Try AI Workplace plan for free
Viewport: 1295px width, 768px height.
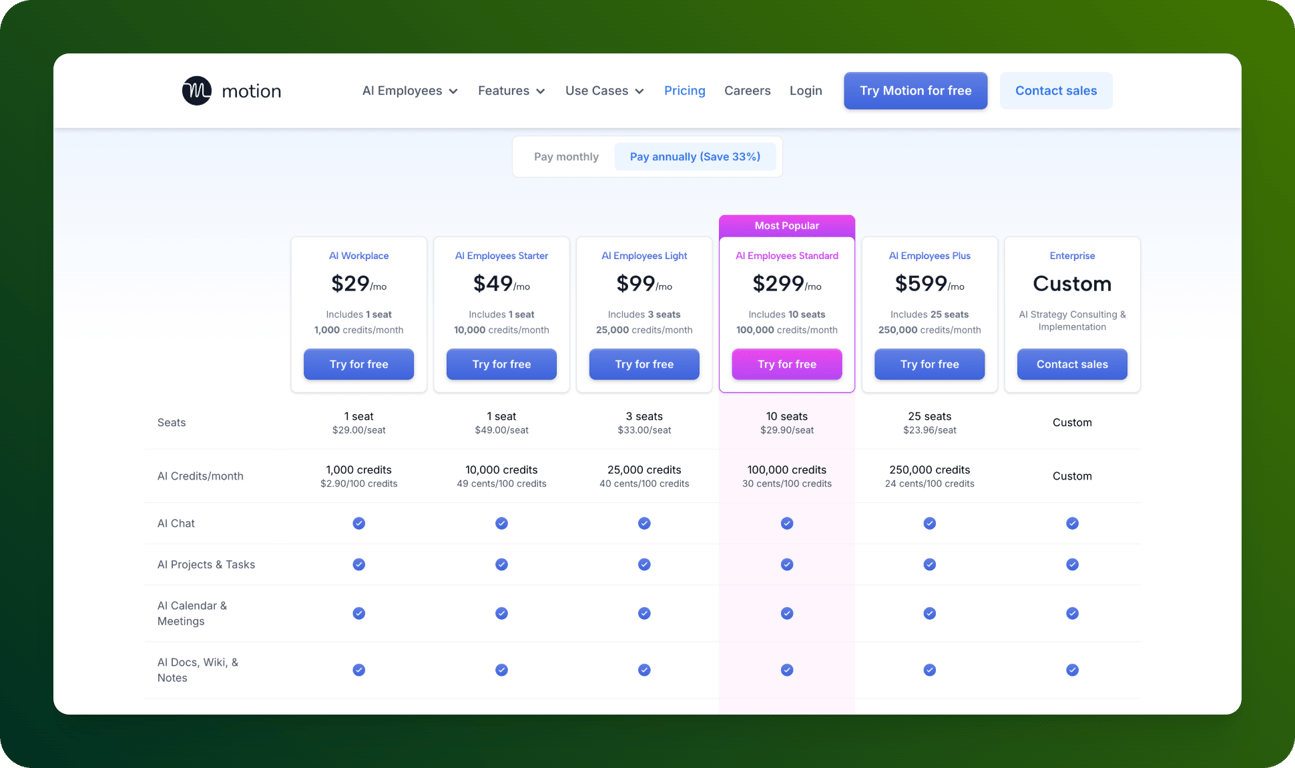359,364
